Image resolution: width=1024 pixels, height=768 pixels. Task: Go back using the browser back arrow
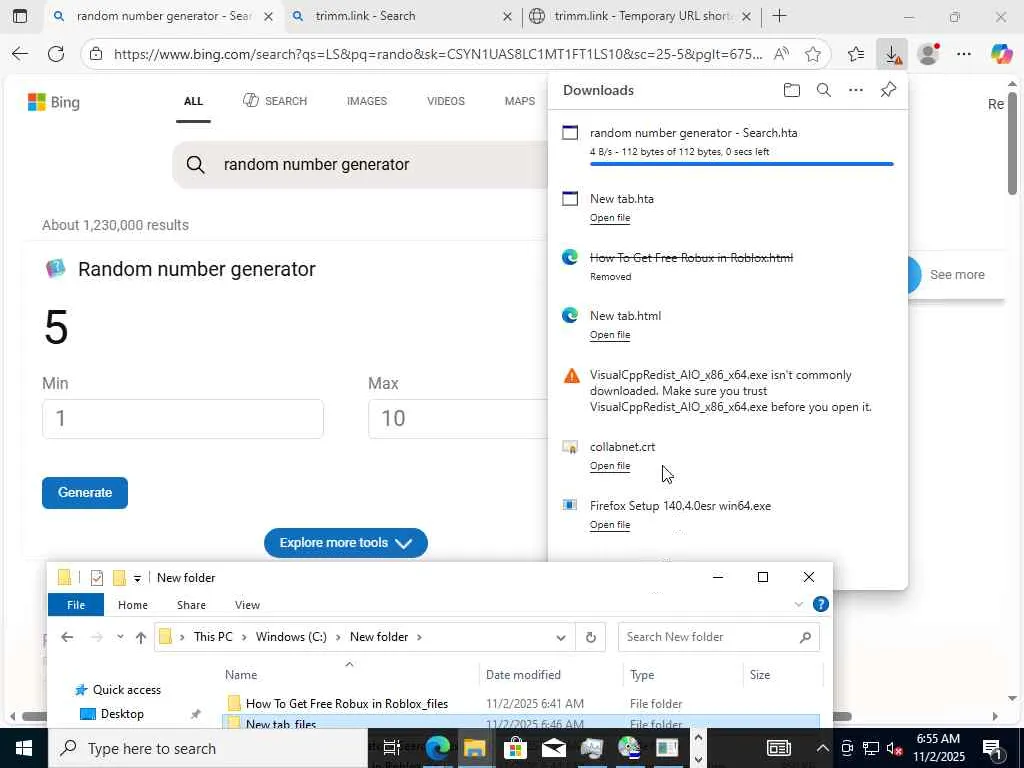pyautogui.click(x=20, y=54)
